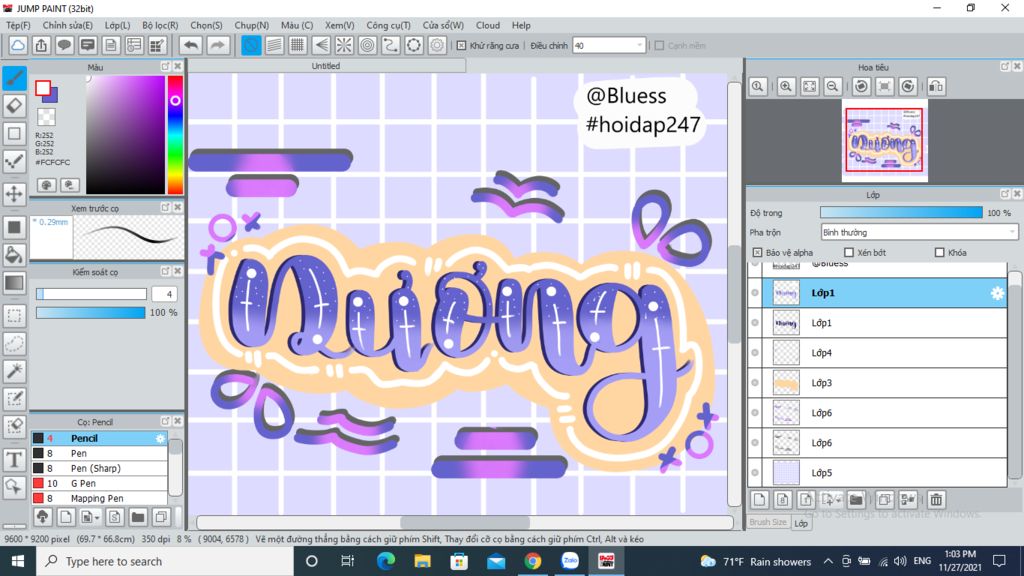
Task: Enable crisscross grid snap
Action: point(298,45)
